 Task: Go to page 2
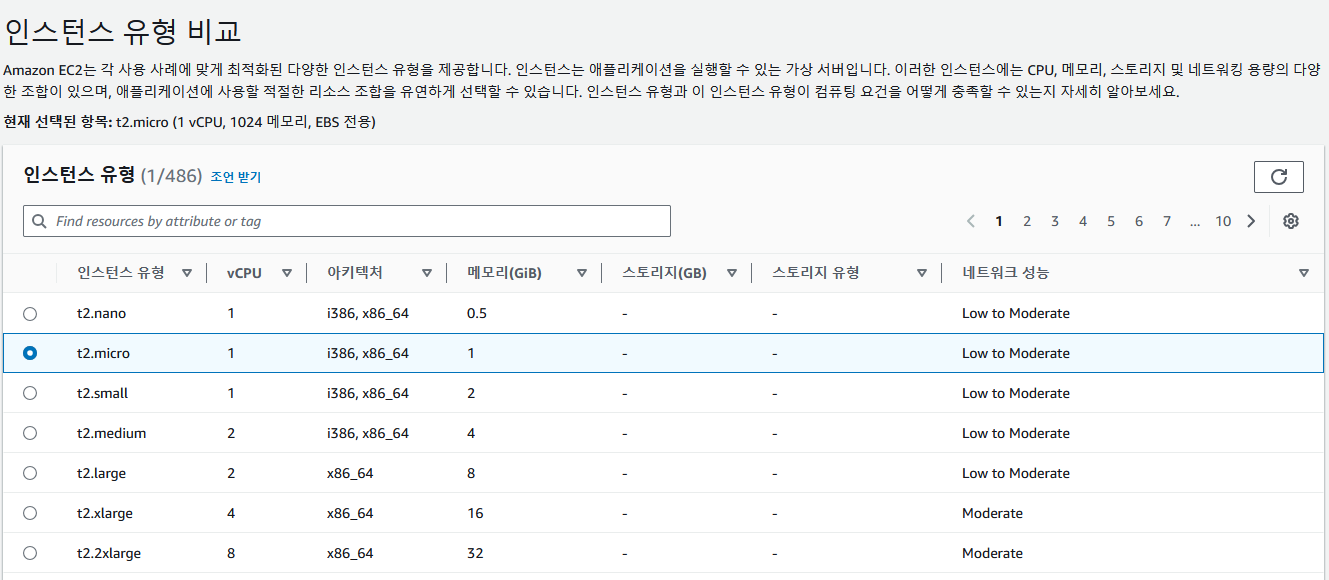pos(1027,221)
